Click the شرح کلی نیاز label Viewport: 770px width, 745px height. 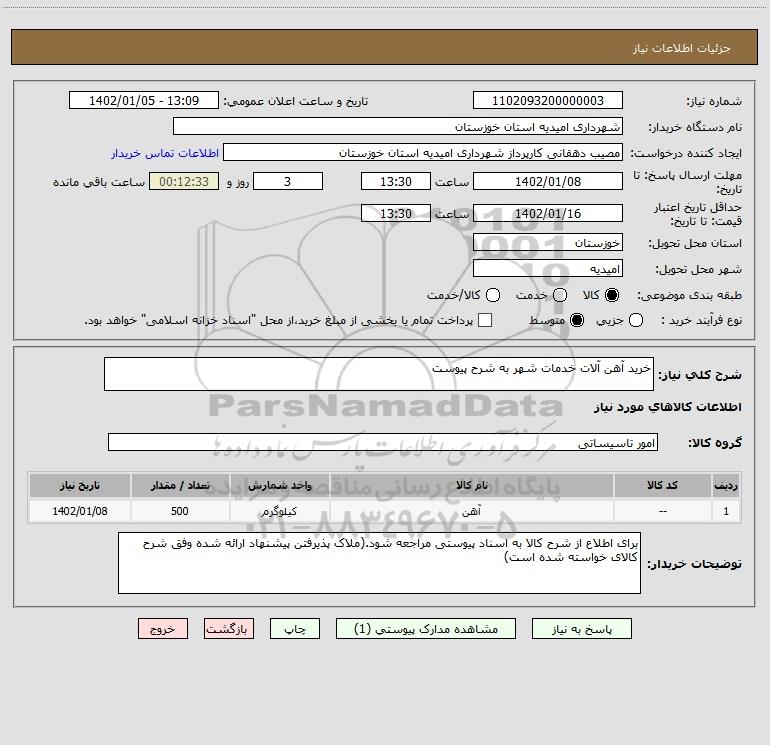click(x=700, y=375)
